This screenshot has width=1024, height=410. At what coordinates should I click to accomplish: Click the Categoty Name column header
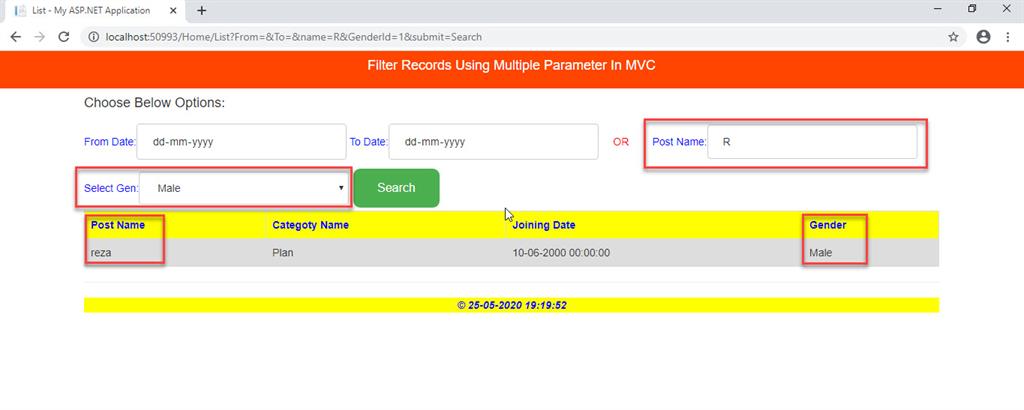pyautogui.click(x=310, y=225)
